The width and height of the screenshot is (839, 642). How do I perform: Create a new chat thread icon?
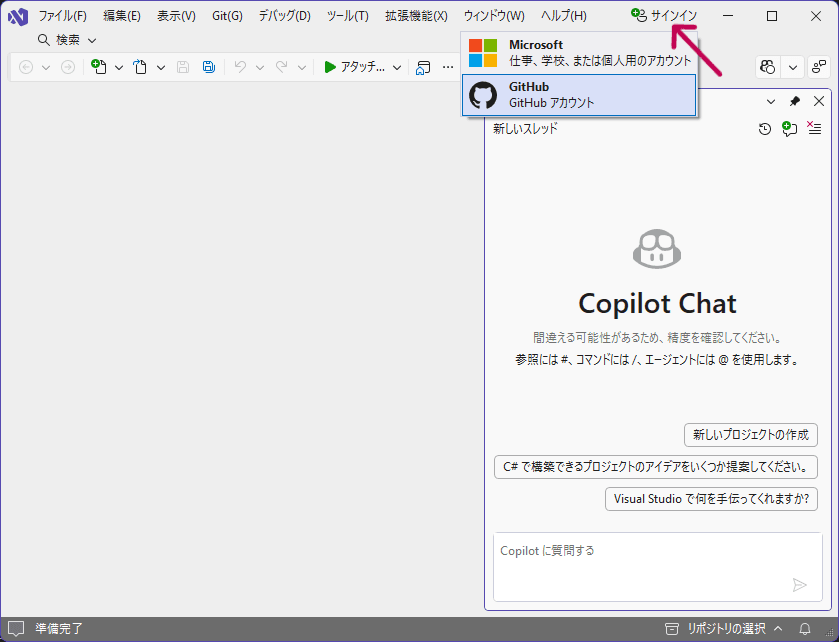point(789,128)
